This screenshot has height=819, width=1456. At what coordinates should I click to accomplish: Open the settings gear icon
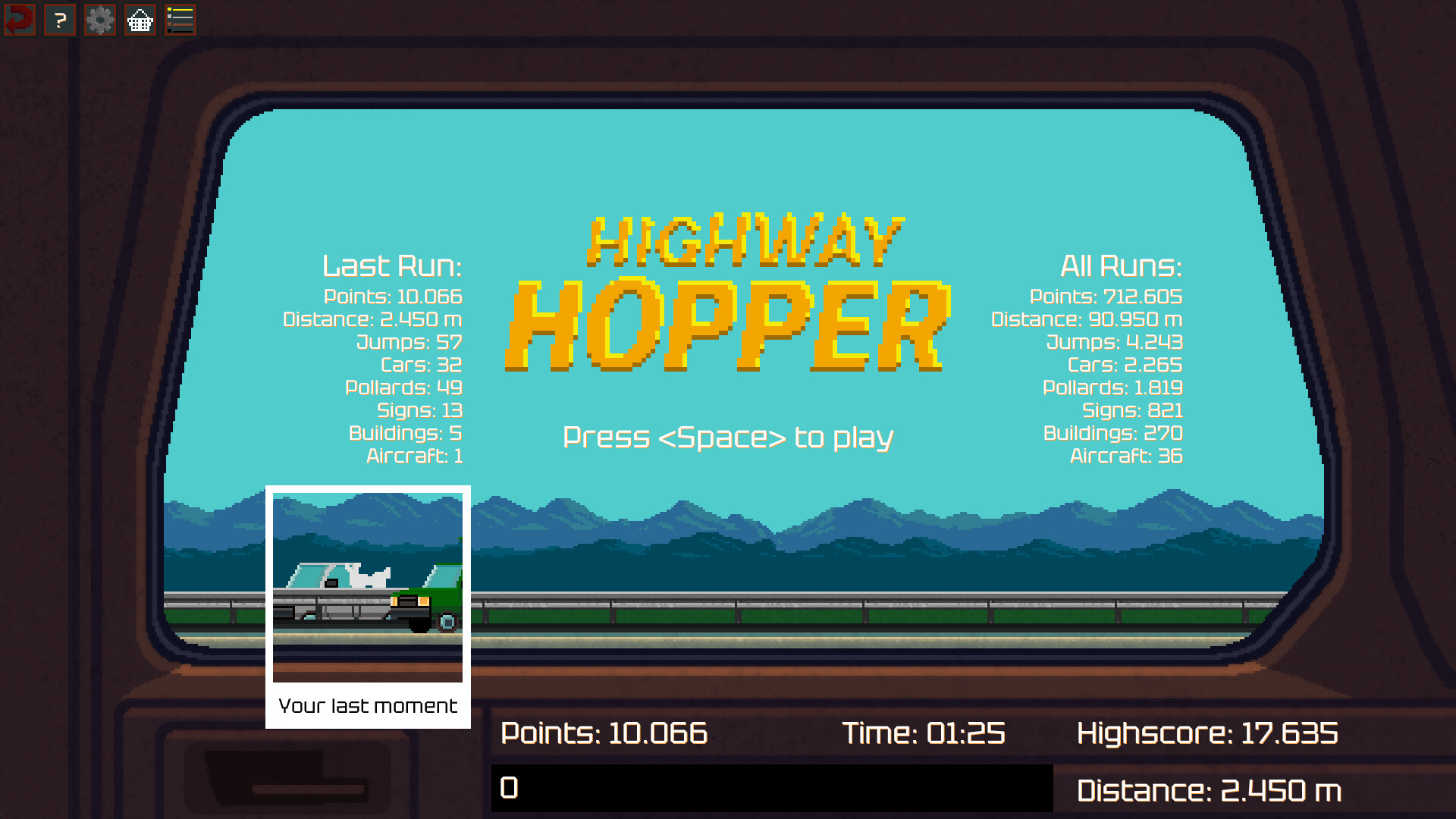pos(100,20)
